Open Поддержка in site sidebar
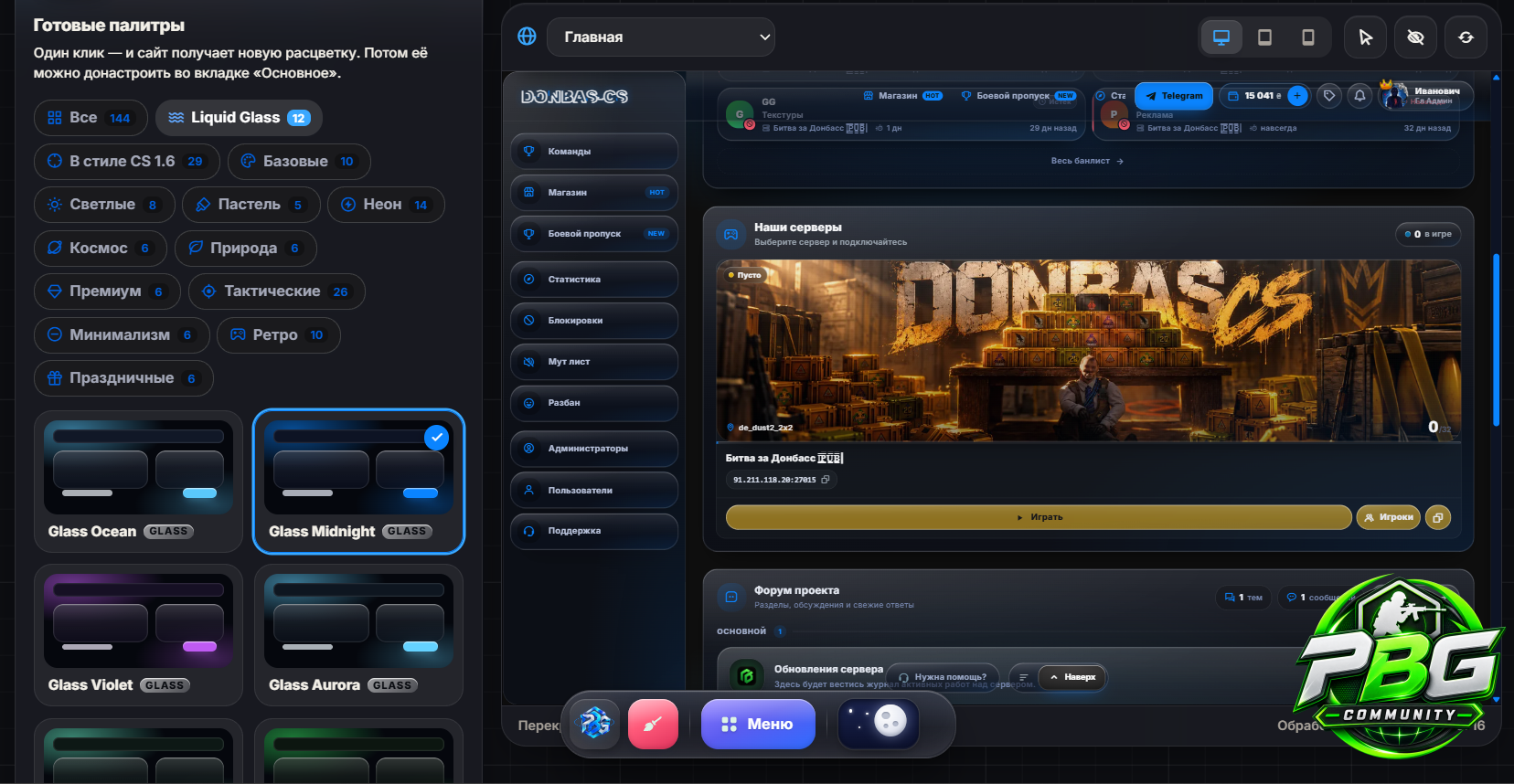The image size is (1514, 784). 594,531
